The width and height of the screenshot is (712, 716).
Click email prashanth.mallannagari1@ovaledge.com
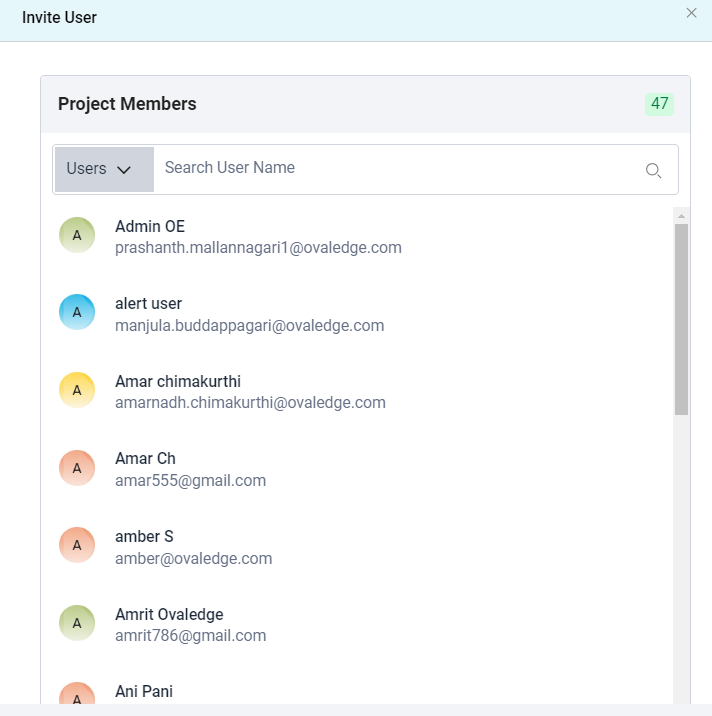258,248
